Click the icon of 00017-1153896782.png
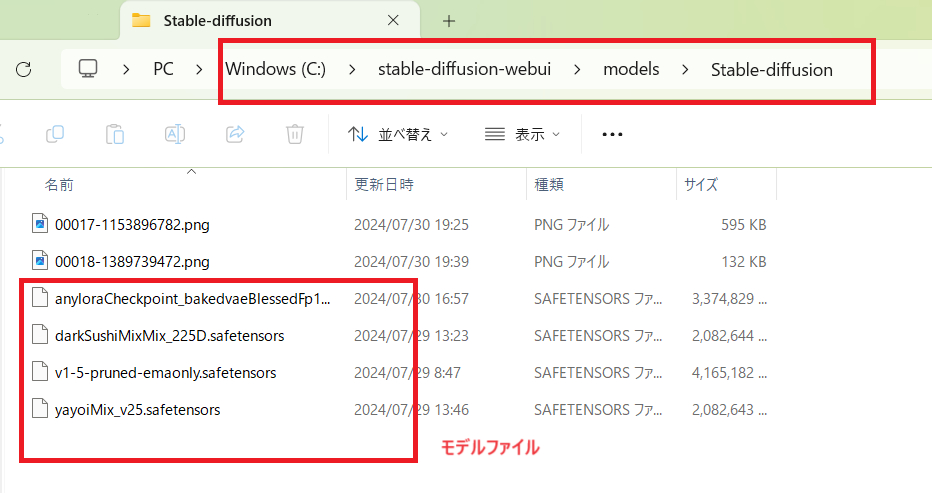This screenshot has height=493, width=932. [40, 224]
